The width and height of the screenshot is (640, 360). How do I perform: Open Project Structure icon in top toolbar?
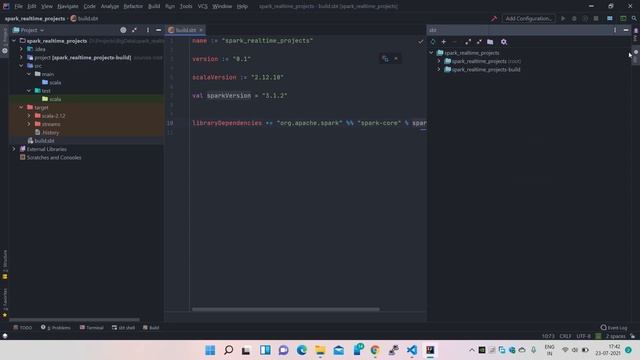click(610, 18)
